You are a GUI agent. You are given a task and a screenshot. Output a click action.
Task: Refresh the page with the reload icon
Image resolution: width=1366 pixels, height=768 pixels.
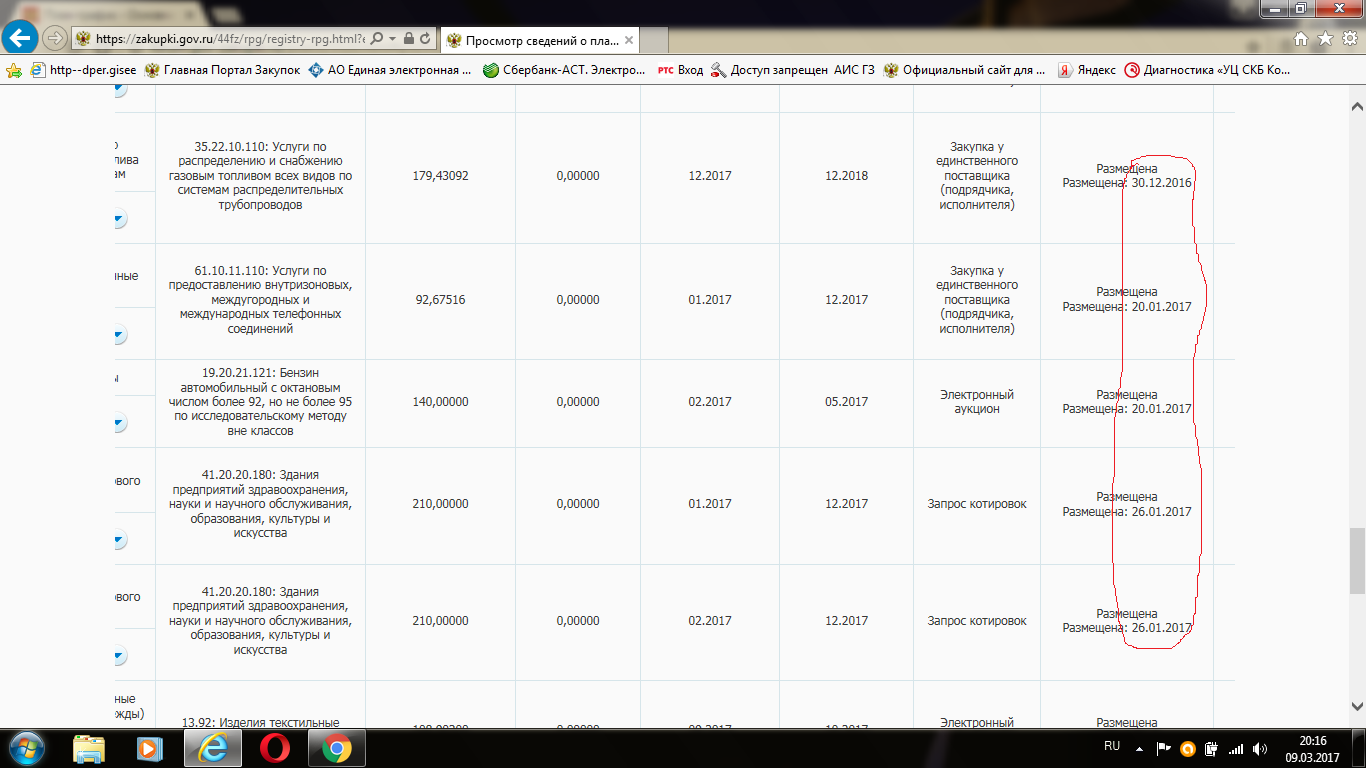(425, 38)
